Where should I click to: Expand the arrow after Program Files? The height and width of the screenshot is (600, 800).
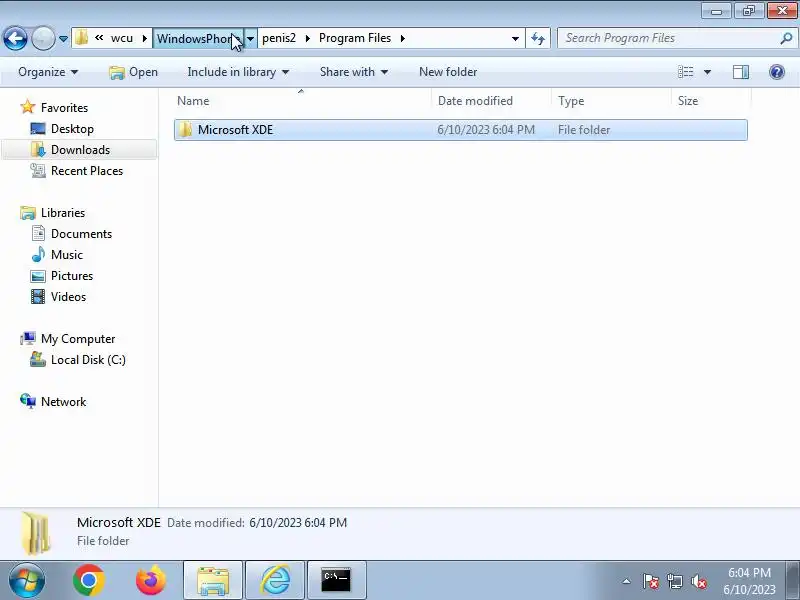tap(403, 38)
